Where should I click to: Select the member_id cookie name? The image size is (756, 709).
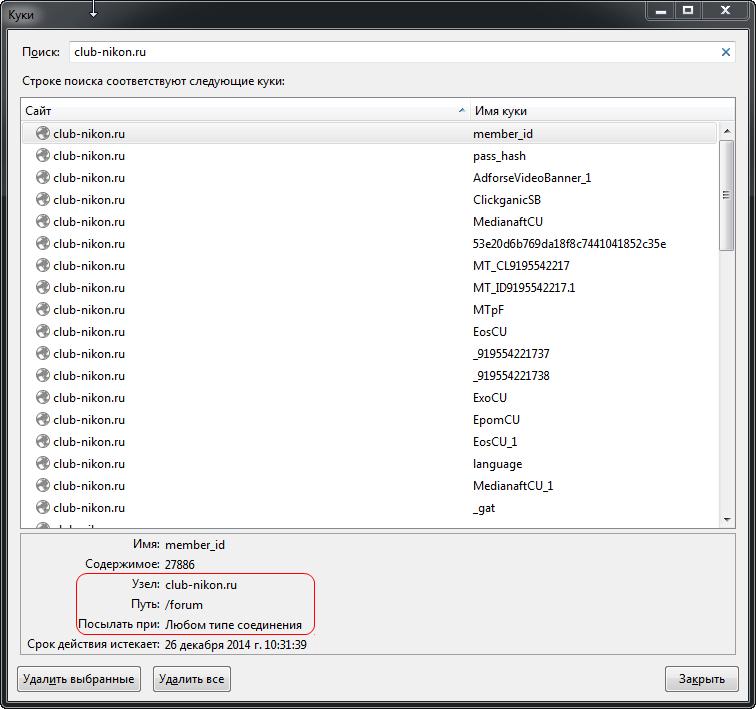tap(503, 134)
